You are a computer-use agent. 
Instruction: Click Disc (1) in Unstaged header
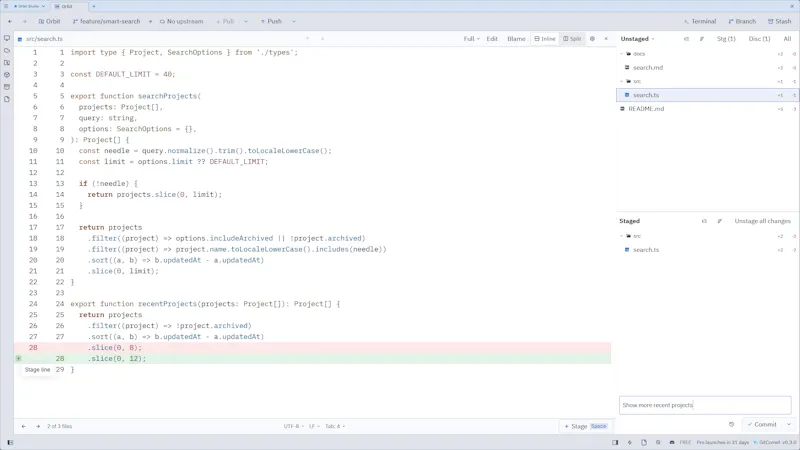pos(759,39)
